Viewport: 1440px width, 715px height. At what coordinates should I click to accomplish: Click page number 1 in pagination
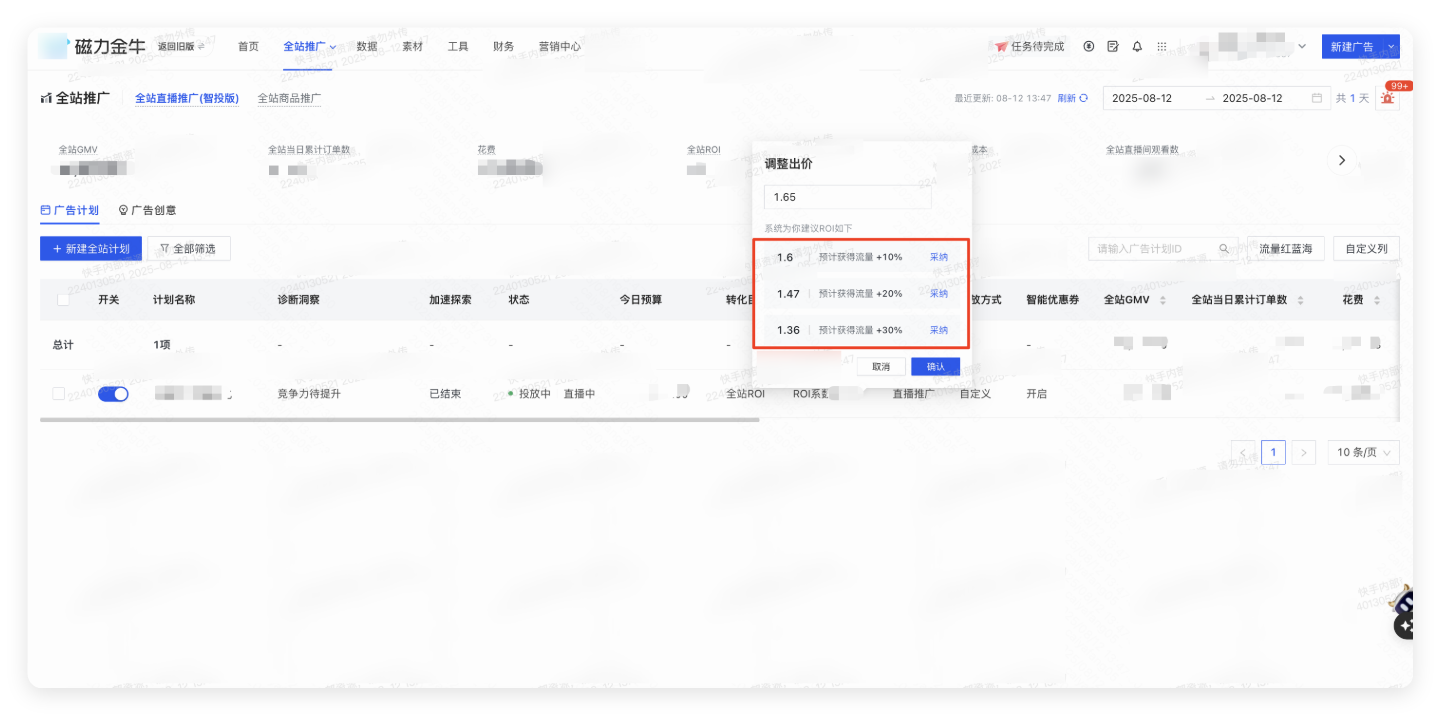pos(1273,452)
